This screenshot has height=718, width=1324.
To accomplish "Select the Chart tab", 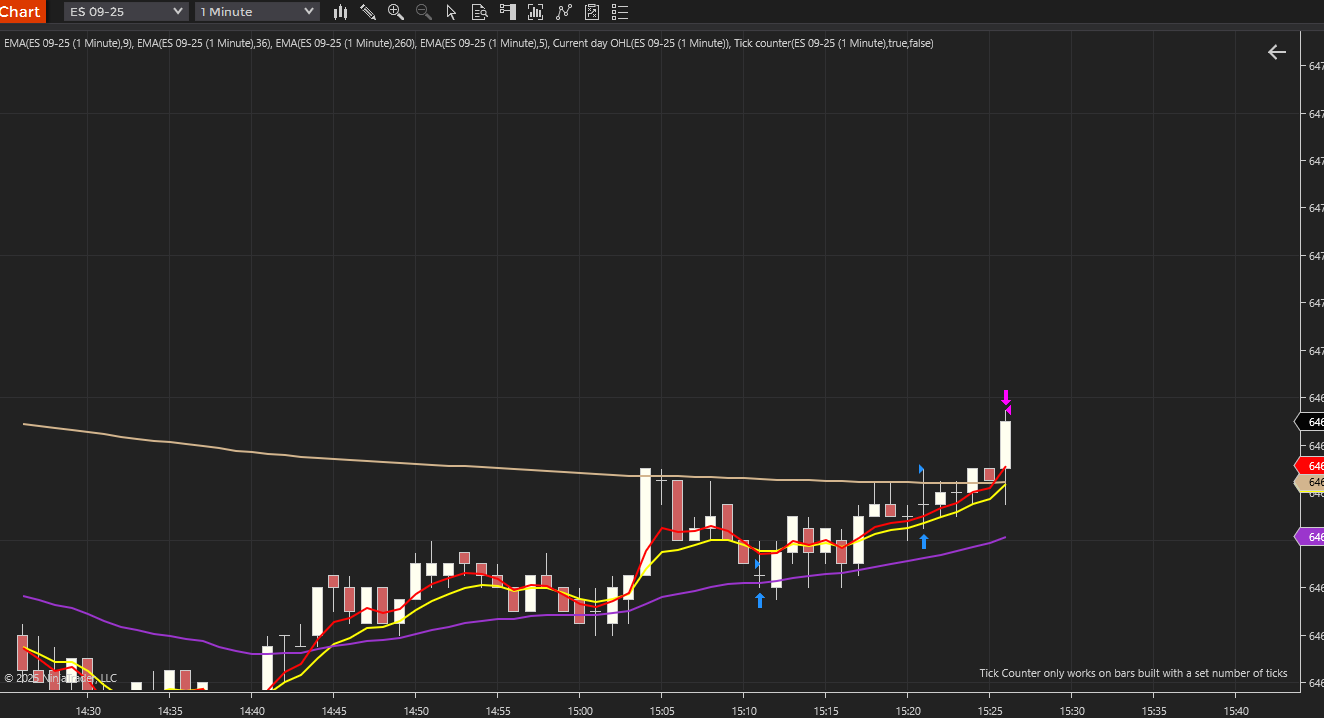I will [x=22, y=11].
